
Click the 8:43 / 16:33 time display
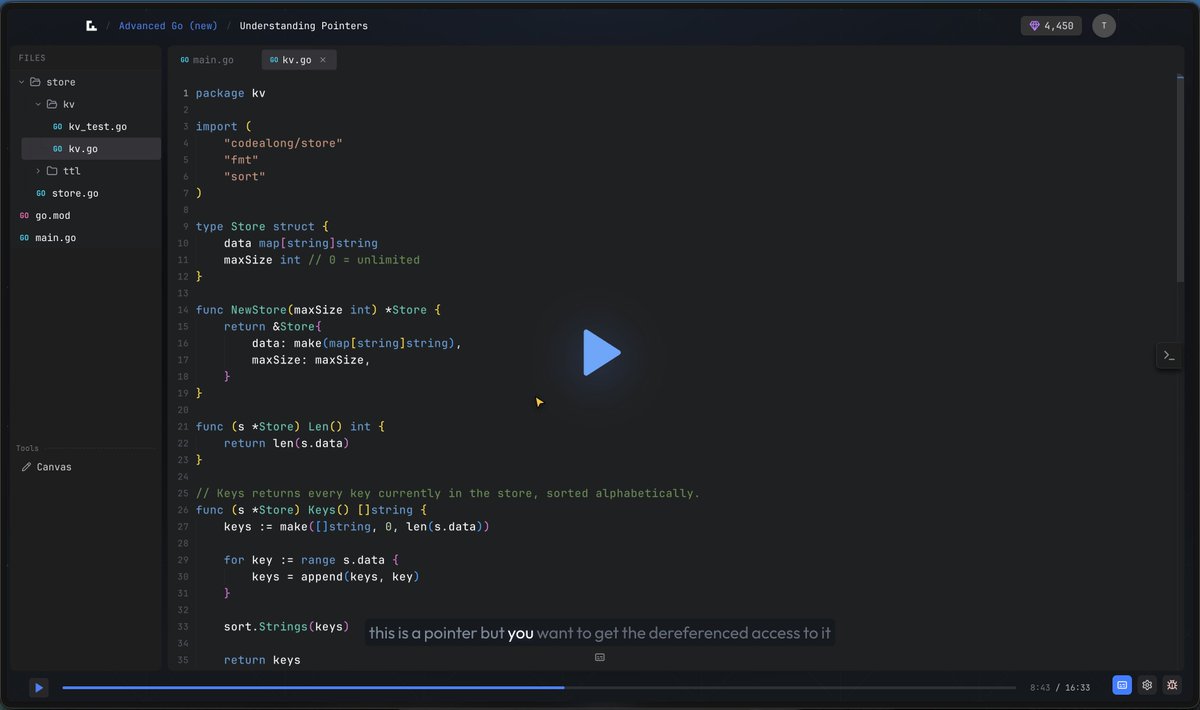point(1060,687)
